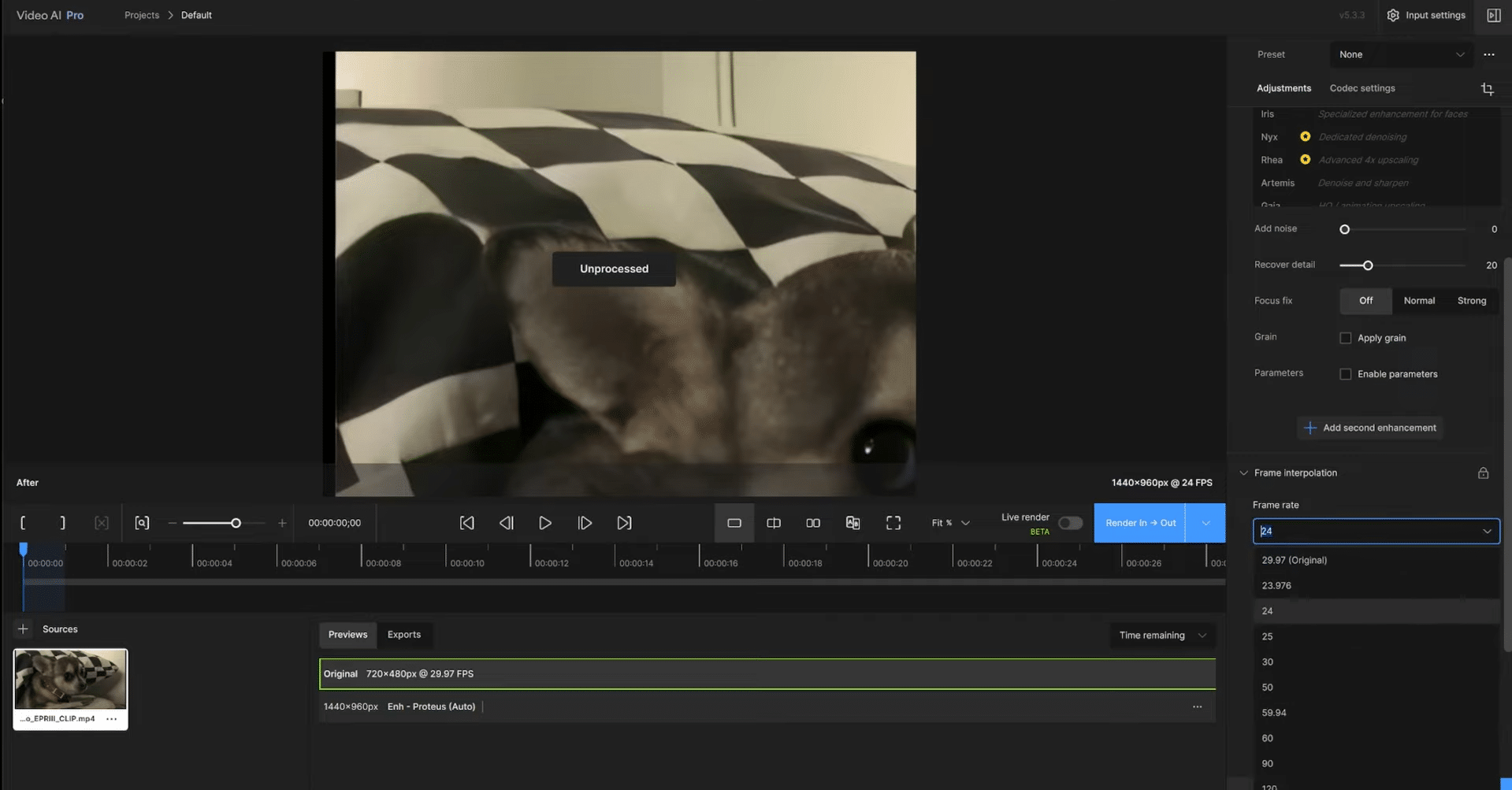The width and height of the screenshot is (1512, 790).
Task: Add a new source with plus icon
Action: [23, 629]
